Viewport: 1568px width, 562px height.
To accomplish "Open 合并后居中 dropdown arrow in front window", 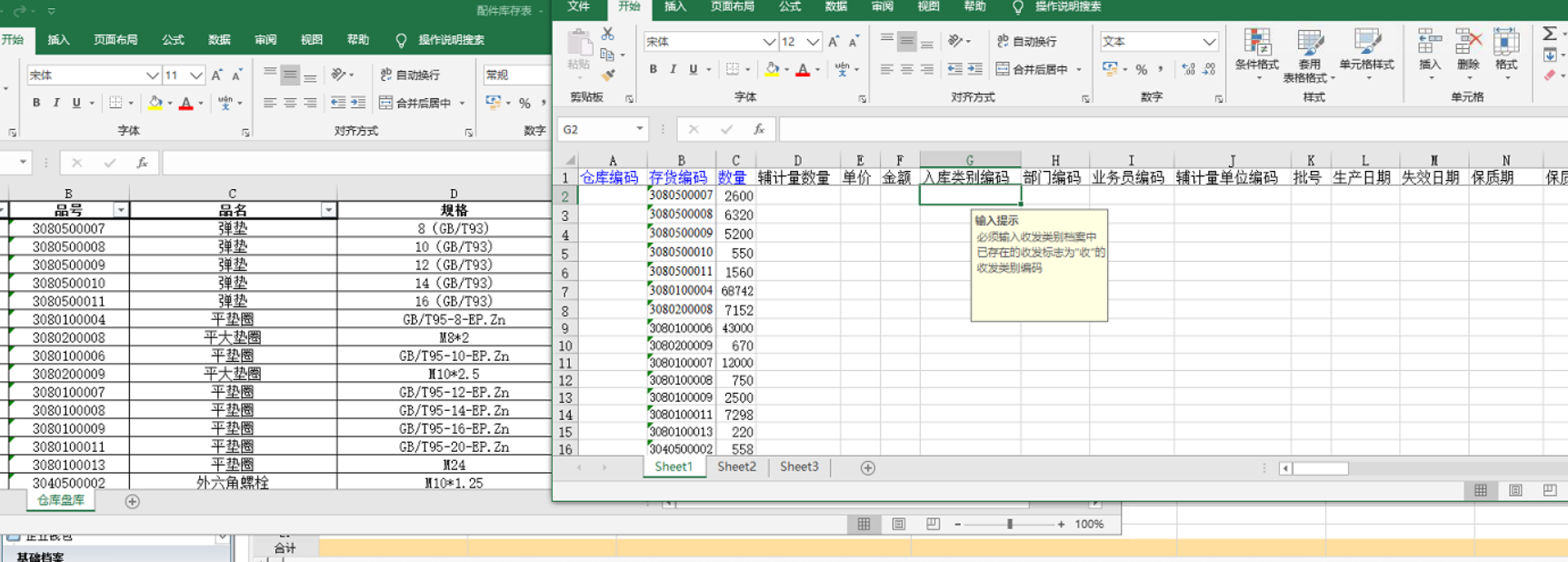I will pyautogui.click(x=1079, y=69).
